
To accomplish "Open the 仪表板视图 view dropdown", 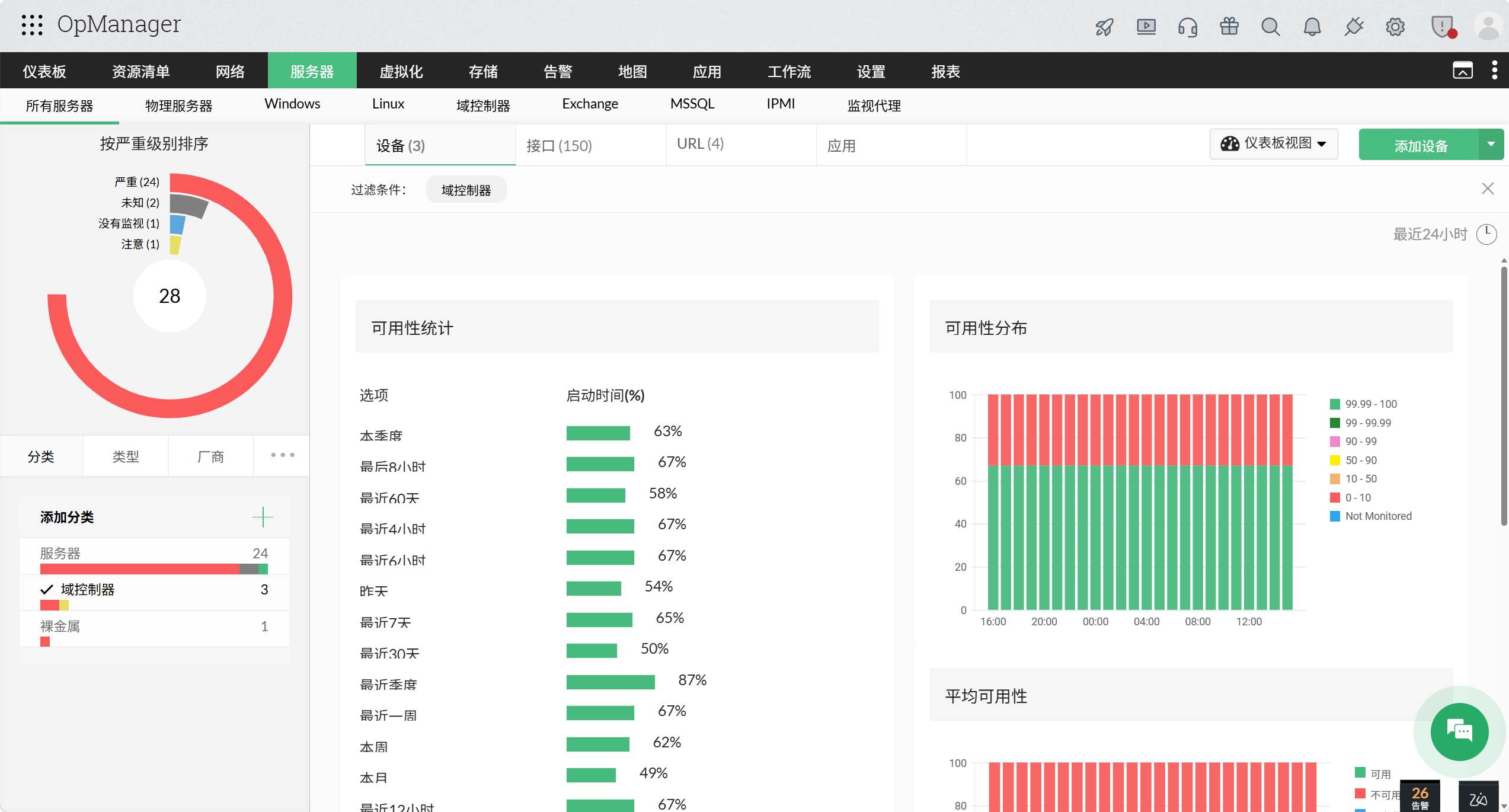I will [x=1274, y=144].
